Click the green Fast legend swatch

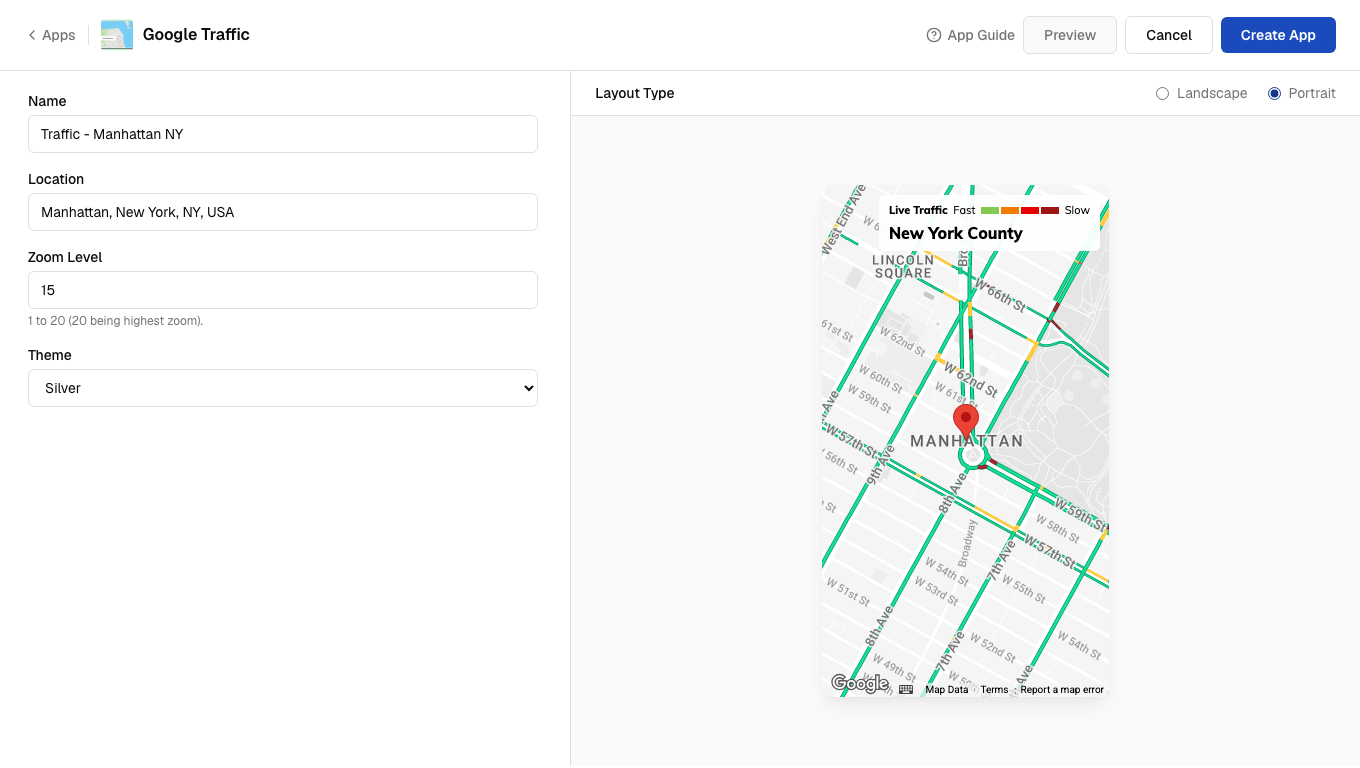click(x=990, y=211)
